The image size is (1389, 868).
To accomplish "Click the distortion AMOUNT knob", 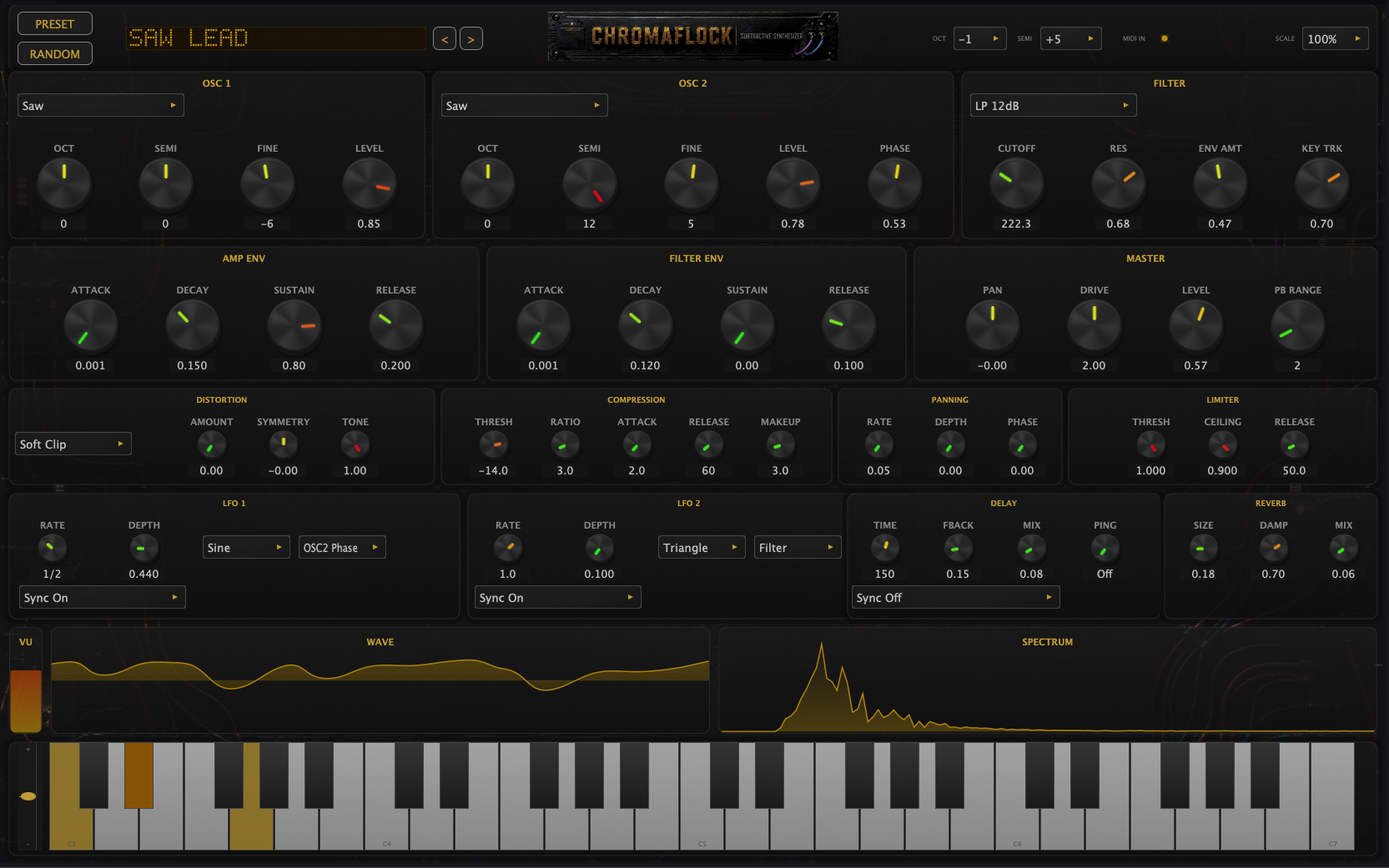I will click(212, 445).
